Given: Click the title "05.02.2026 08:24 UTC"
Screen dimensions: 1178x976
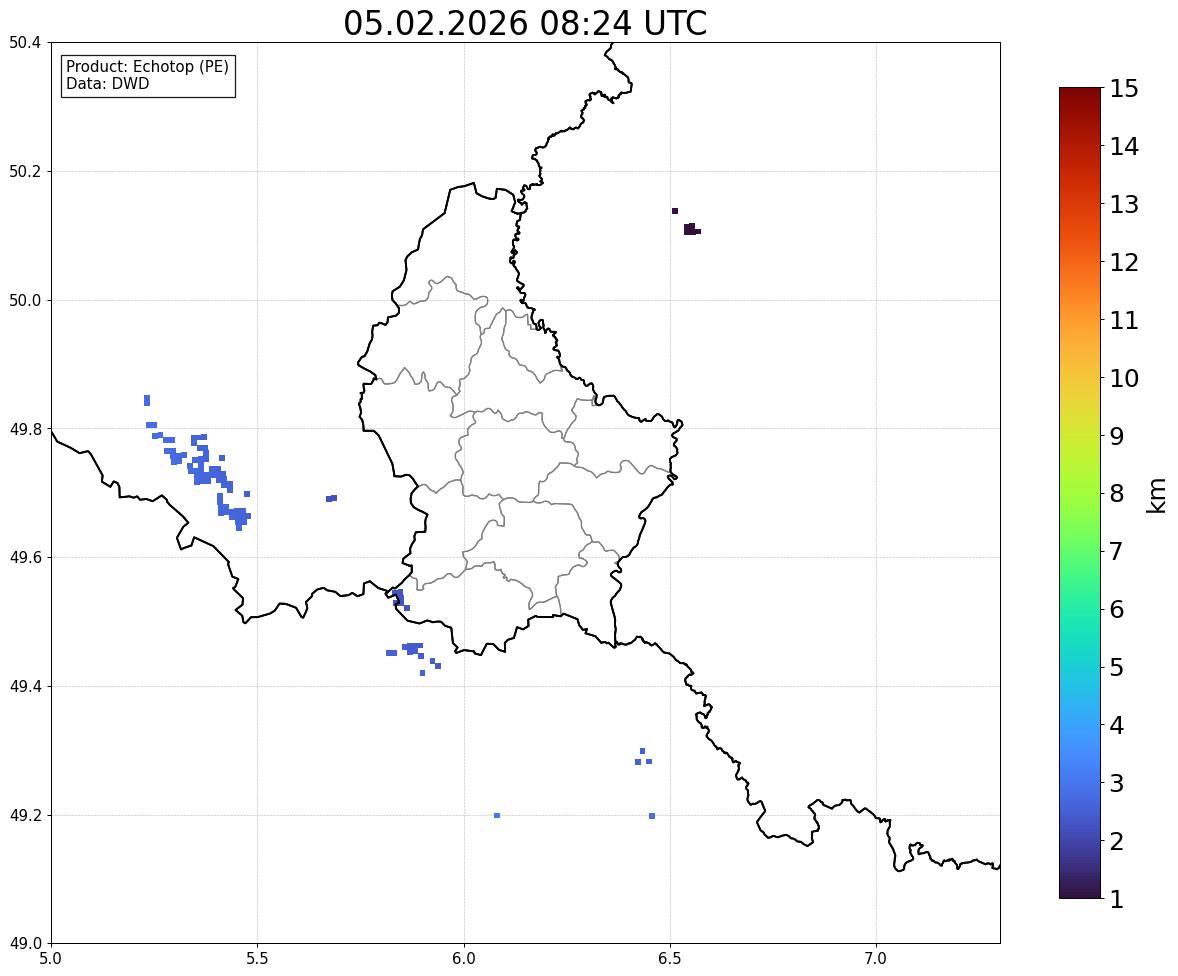Looking at the screenshot, I should pyautogui.click(x=525, y=23).
